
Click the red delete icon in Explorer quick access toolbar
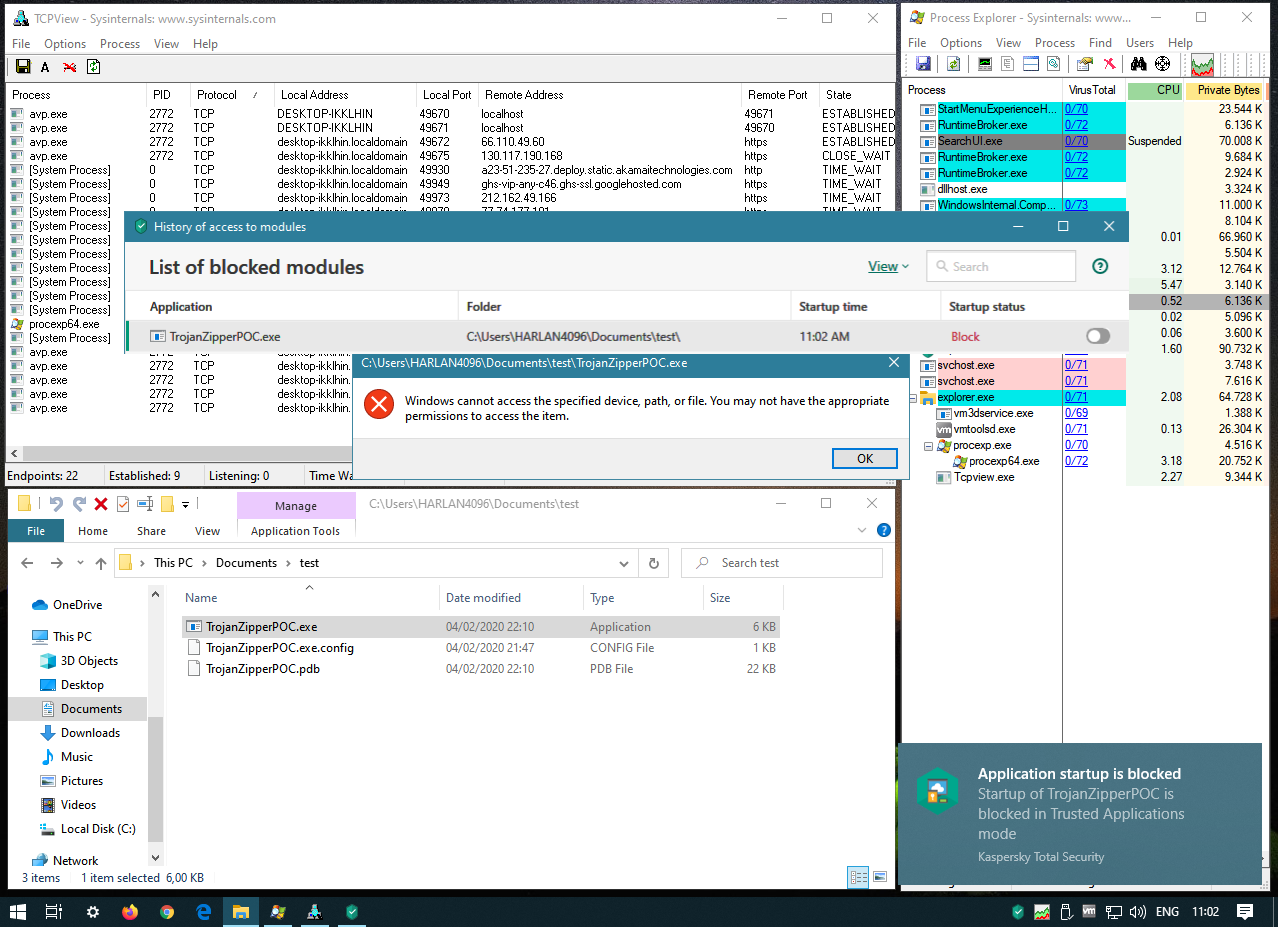click(x=100, y=504)
